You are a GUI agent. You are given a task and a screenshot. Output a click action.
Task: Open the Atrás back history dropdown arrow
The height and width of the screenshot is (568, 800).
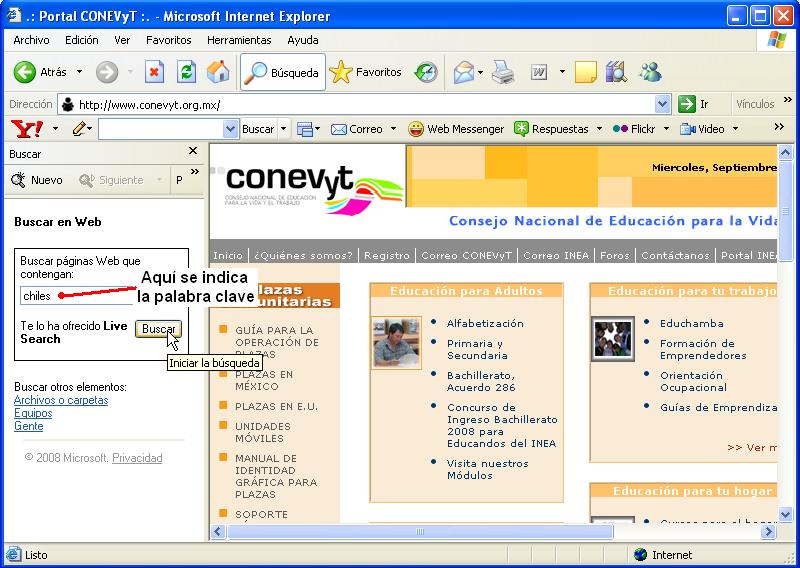pyautogui.click(x=81, y=72)
